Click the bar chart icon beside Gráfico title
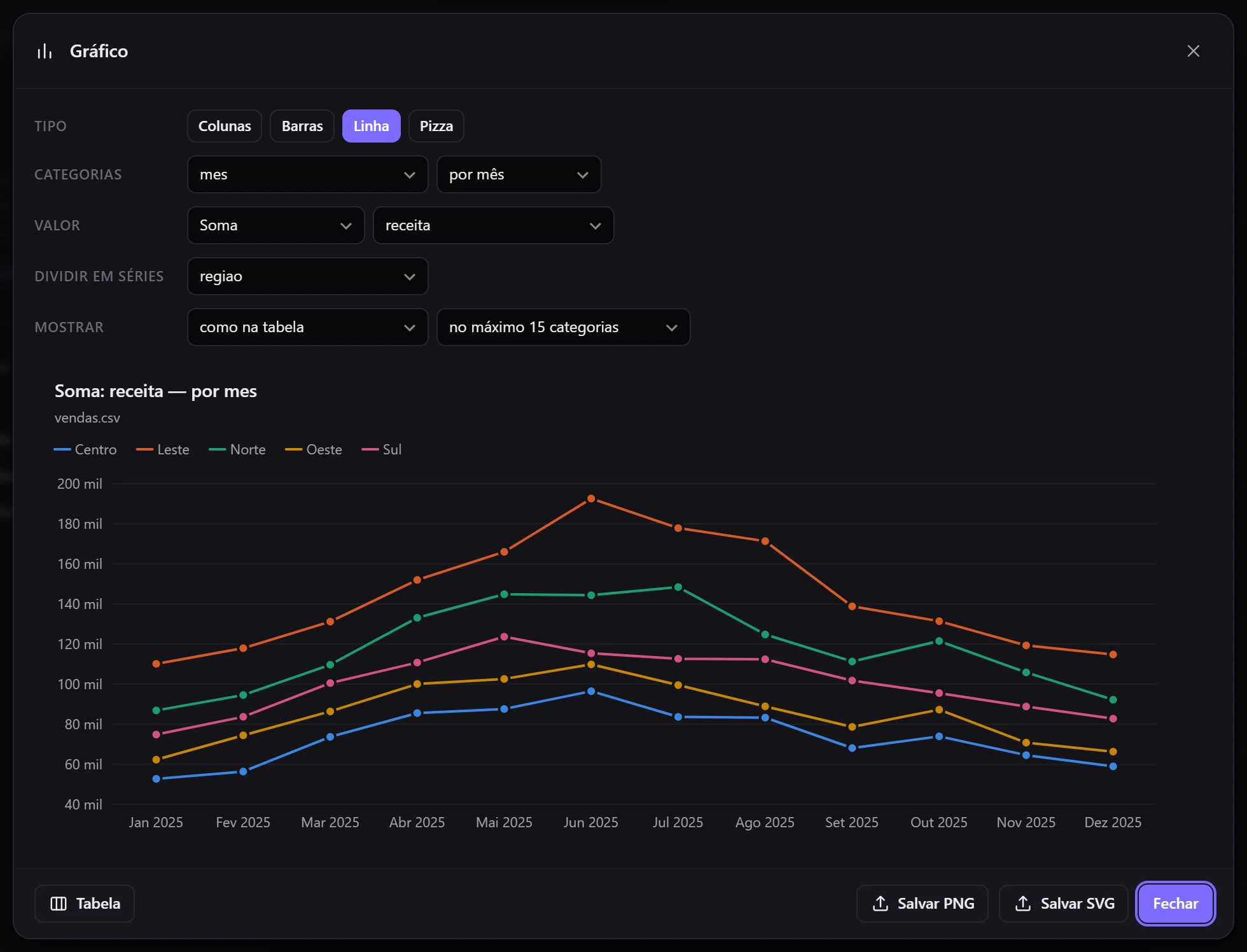The width and height of the screenshot is (1247, 952). click(45, 51)
